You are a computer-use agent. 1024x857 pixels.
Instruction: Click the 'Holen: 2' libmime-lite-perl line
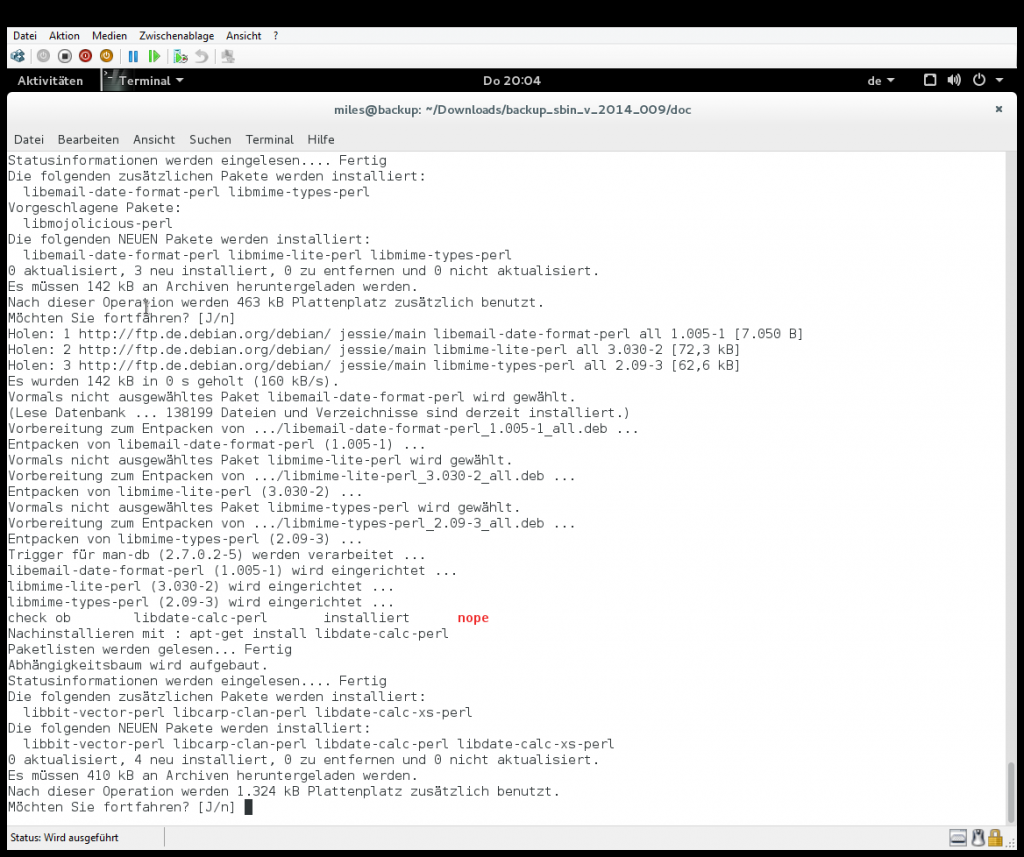click(374, 349)
